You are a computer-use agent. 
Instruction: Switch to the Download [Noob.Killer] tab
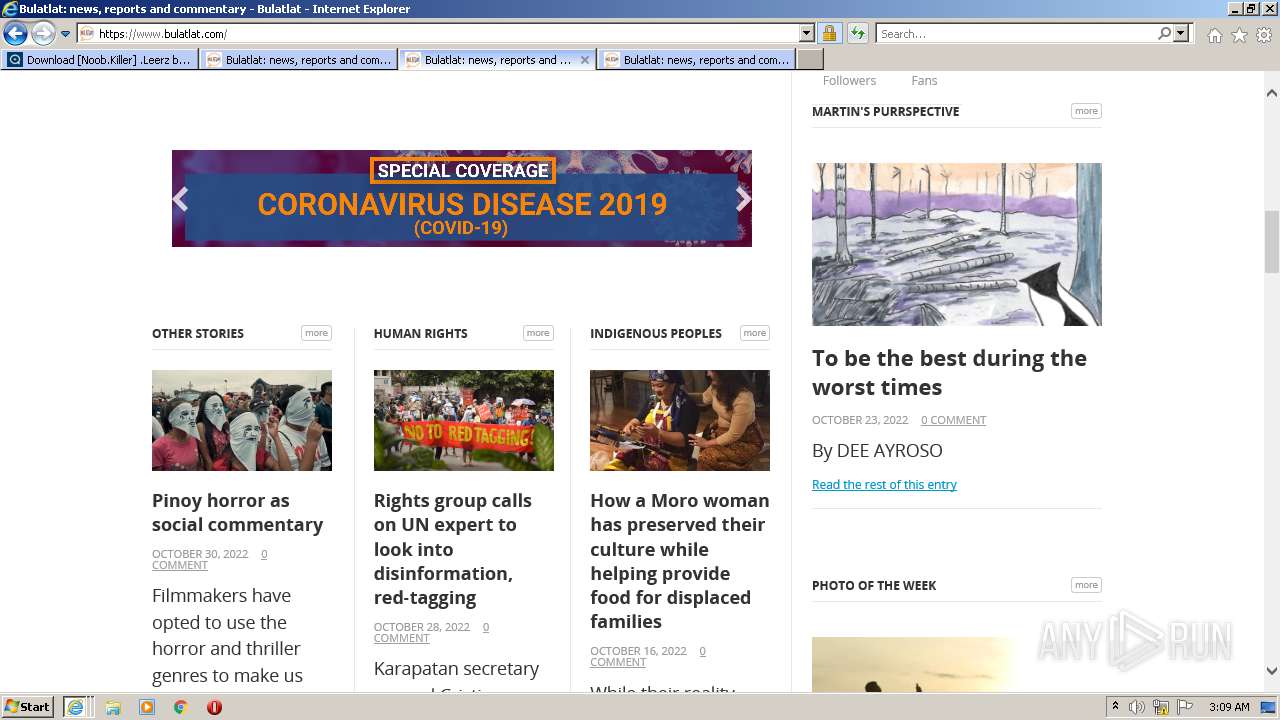[x=99, y=60]
